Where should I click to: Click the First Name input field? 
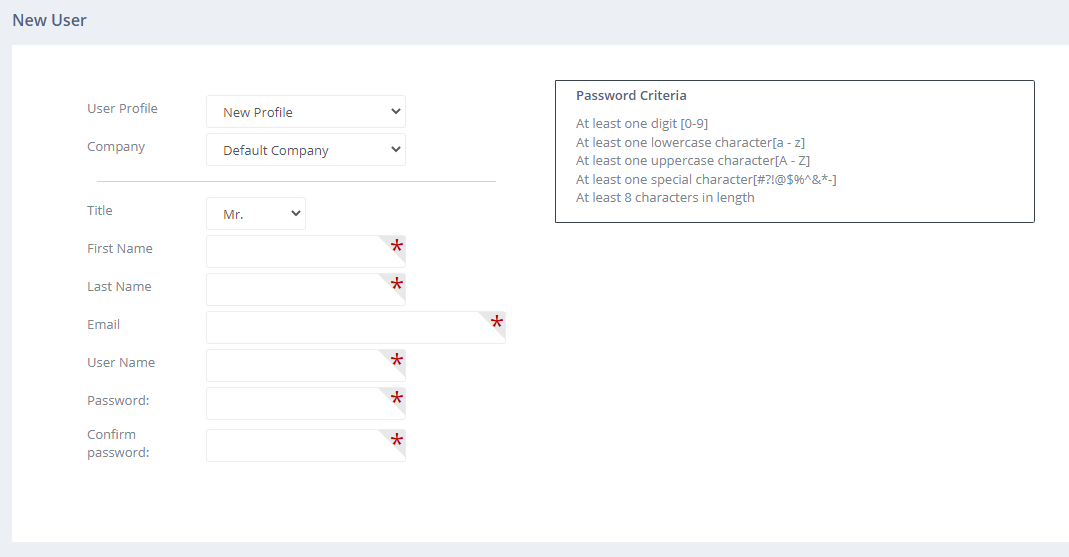coord(305,252)
